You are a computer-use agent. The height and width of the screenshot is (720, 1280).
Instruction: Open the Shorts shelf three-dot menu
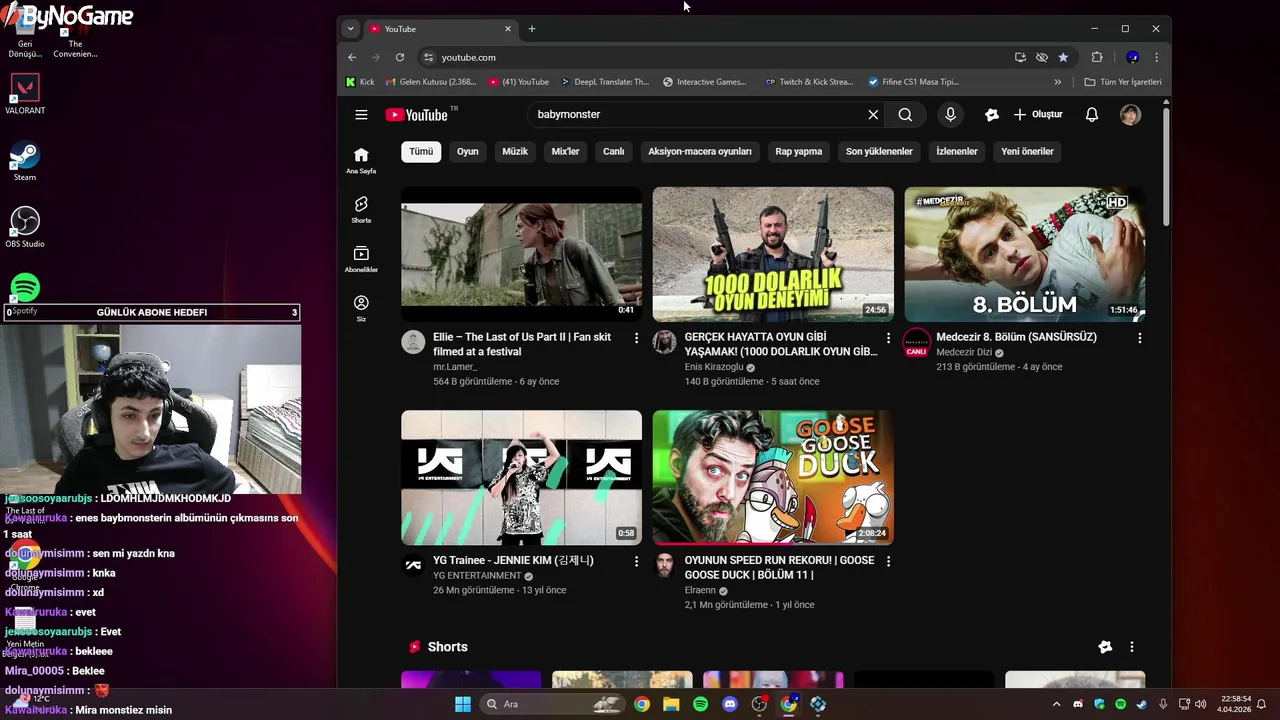tap(1132, 648)
